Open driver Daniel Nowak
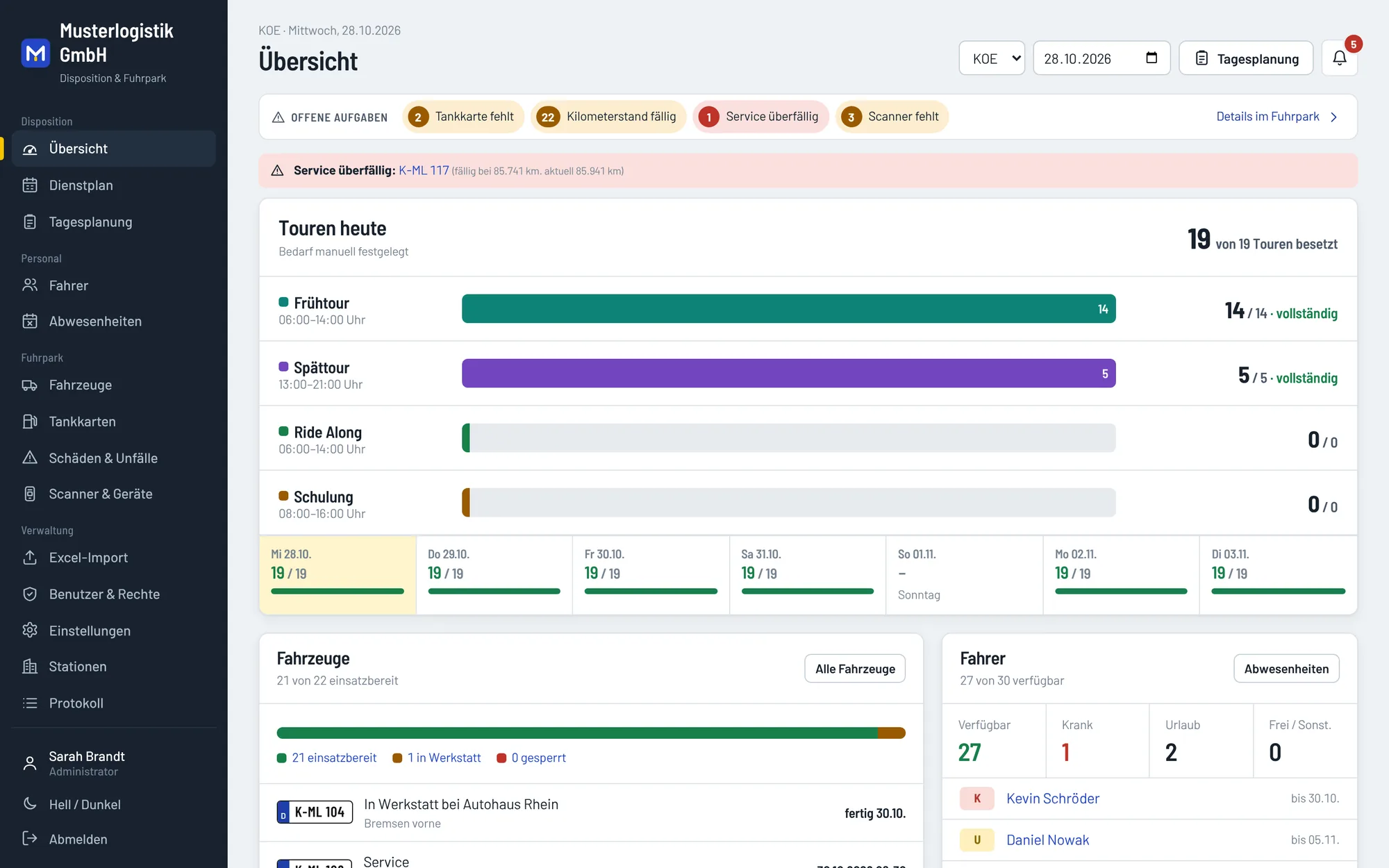Screen dimensions: 1389x868 1047,840
